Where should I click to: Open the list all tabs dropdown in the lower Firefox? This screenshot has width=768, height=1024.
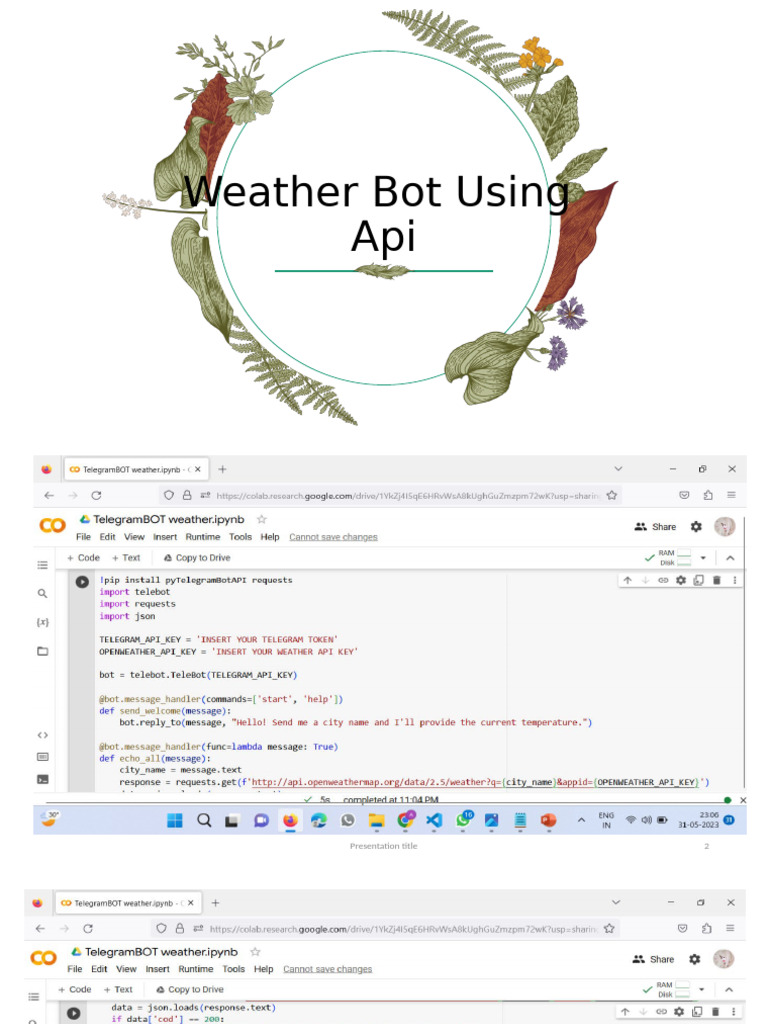(x=615, y=903)
